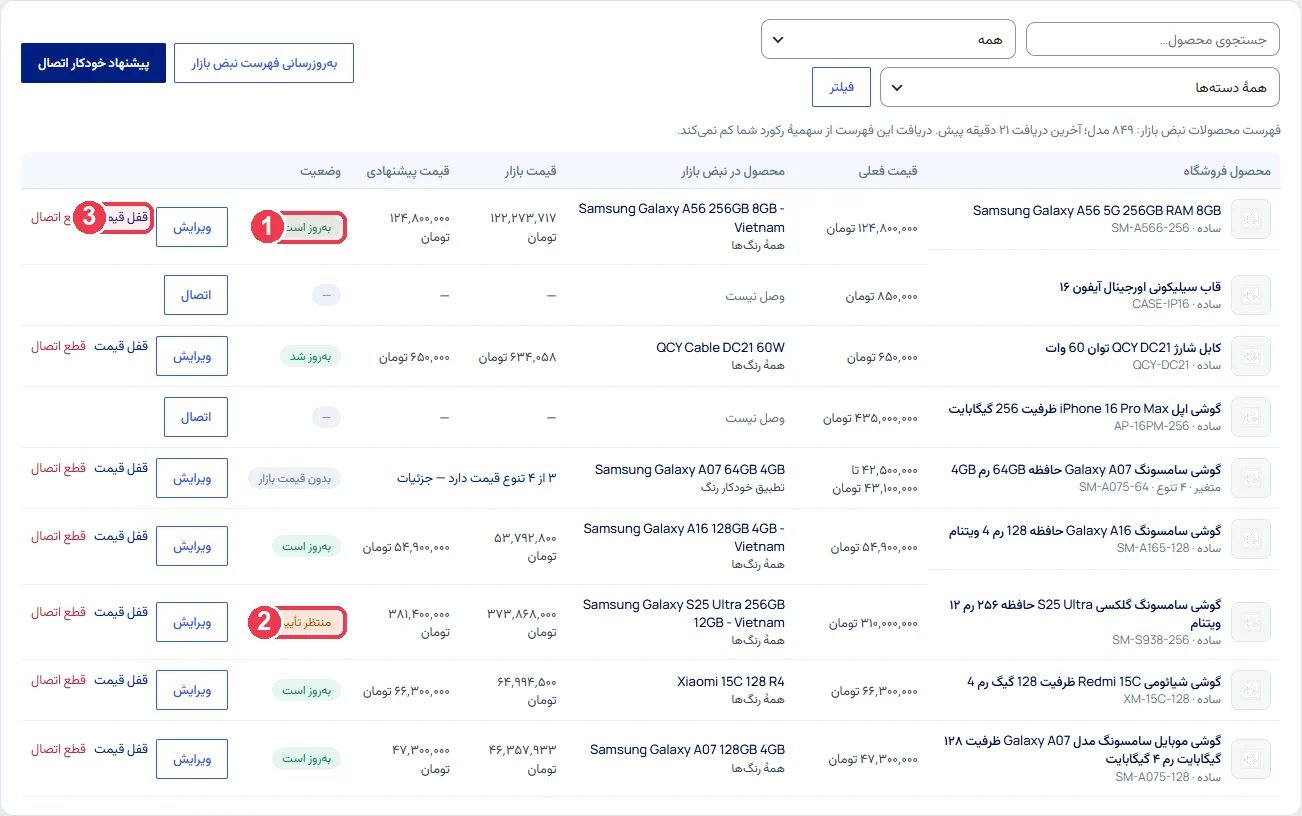The width and height of the screenshot is (1302, 816).
Task: Click به‌روزرسانی فهرست نبض بازار button
Action: tap(264, 63)
